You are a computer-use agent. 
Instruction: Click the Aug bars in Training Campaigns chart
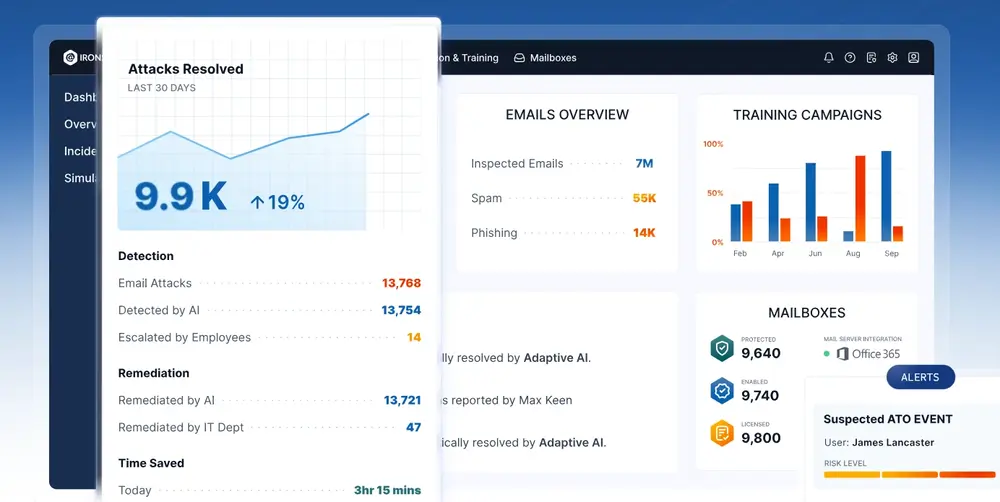853,200
